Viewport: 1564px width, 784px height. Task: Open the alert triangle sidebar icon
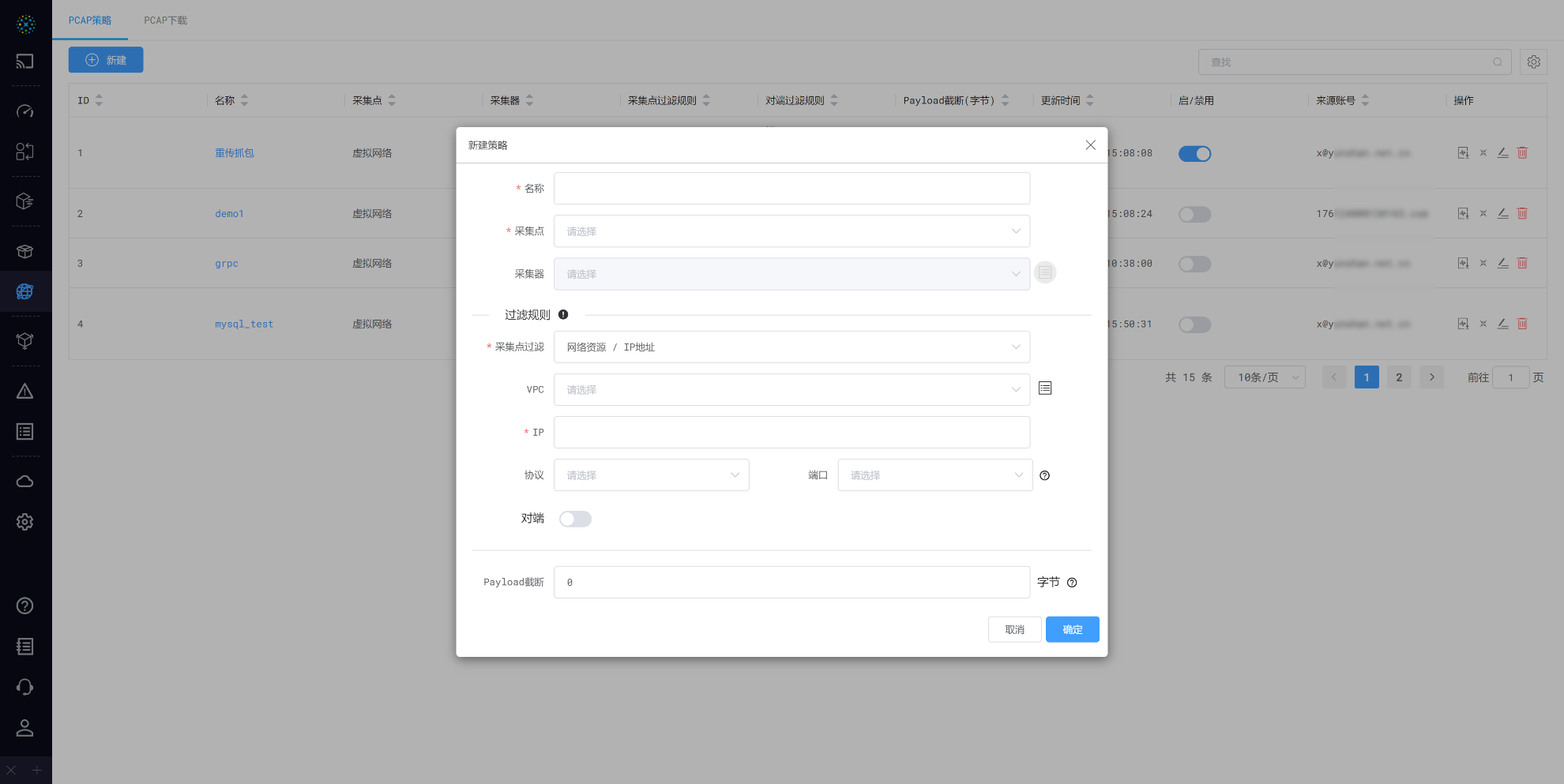(x=25, y=392)
